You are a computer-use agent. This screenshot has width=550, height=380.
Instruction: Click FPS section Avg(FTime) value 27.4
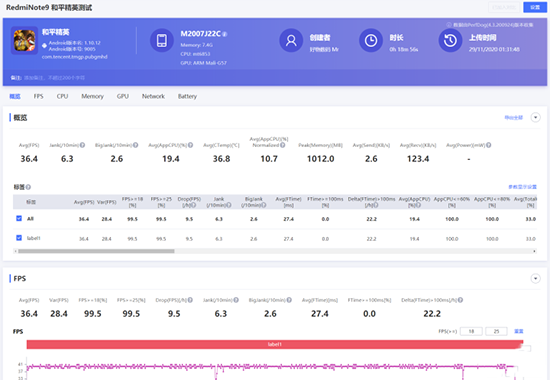tap(320, 314)
